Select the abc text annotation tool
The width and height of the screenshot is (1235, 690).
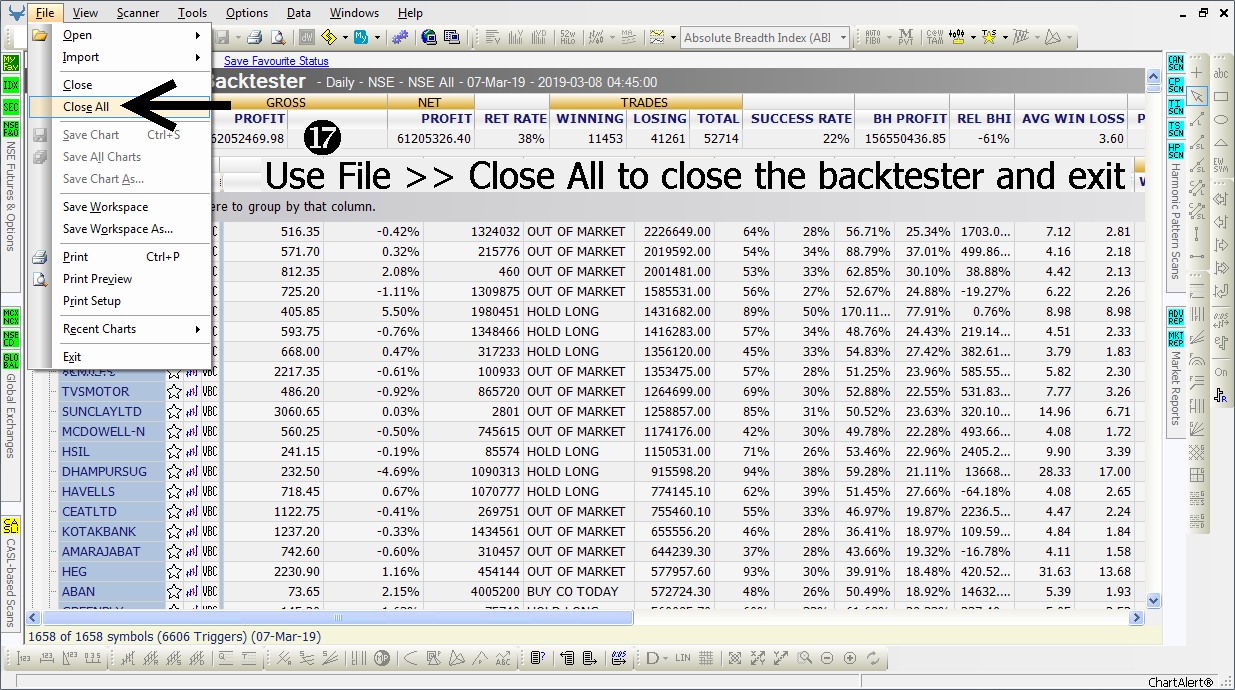tap(1221, 73)
